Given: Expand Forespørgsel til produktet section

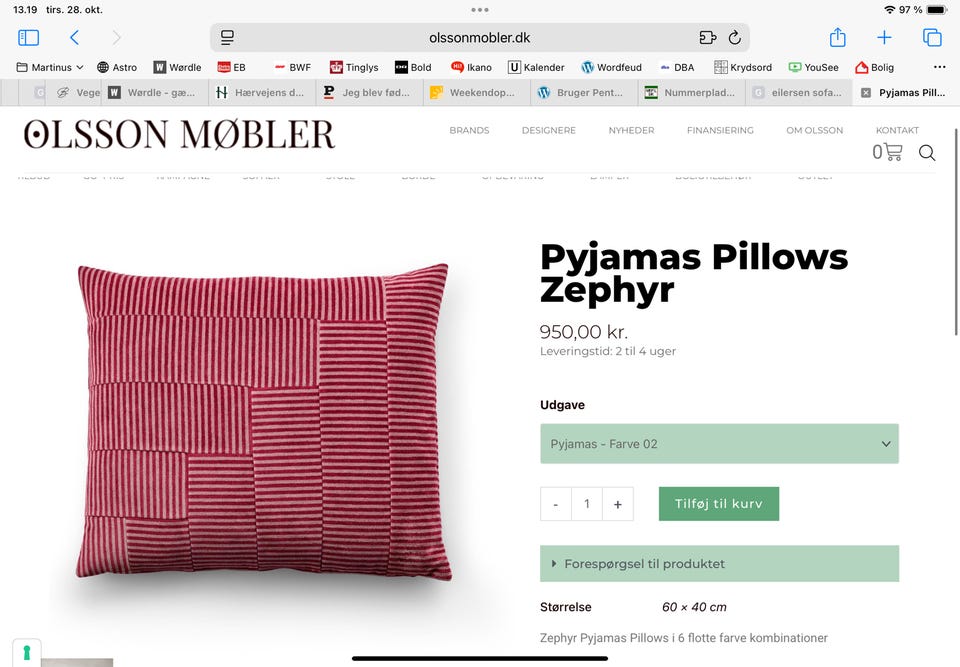Looking at the screenshot, I should [x=719, y=563].
